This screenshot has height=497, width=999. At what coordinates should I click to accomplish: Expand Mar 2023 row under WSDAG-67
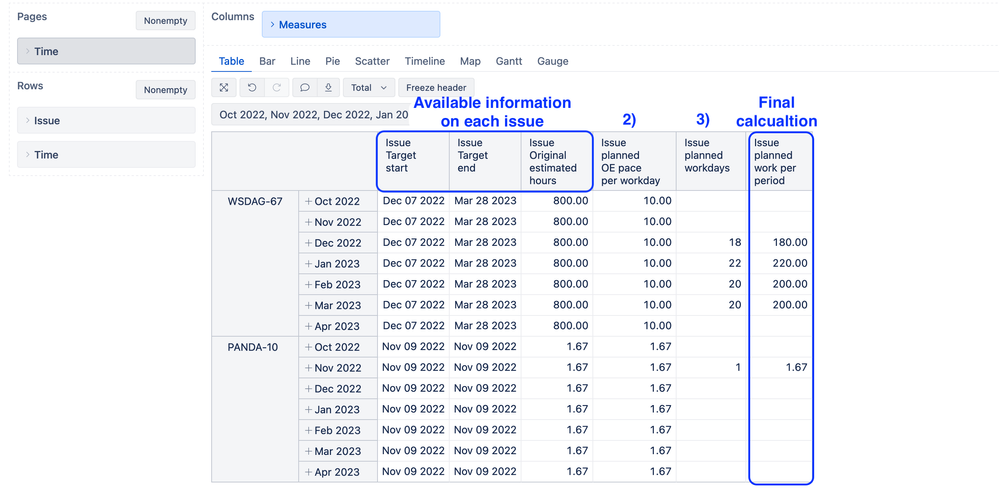coord(308,305)
